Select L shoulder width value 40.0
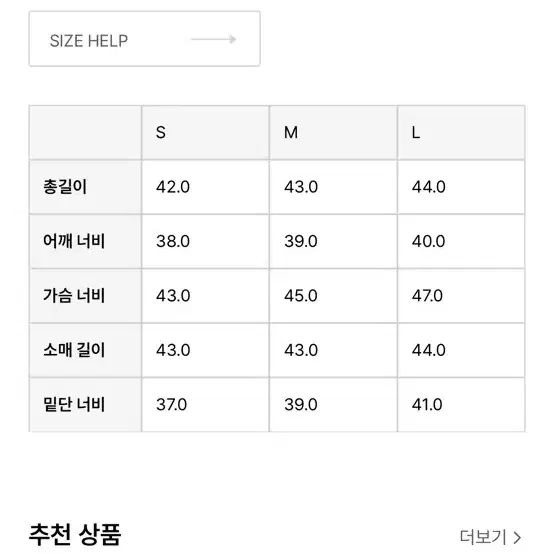This screenshot has height=554, width=554. [x=428, y=241]
